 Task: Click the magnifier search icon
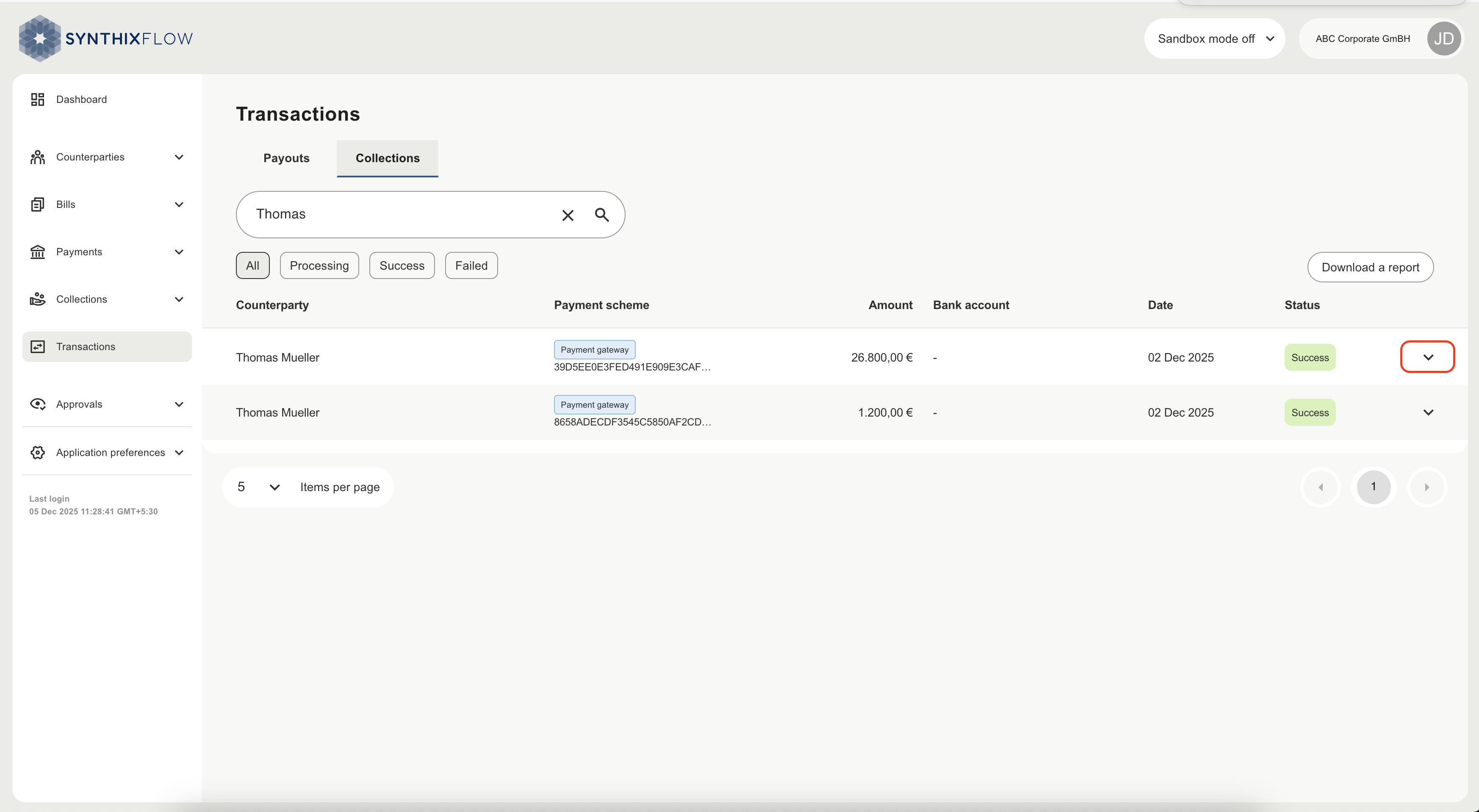tap(602, 215)
